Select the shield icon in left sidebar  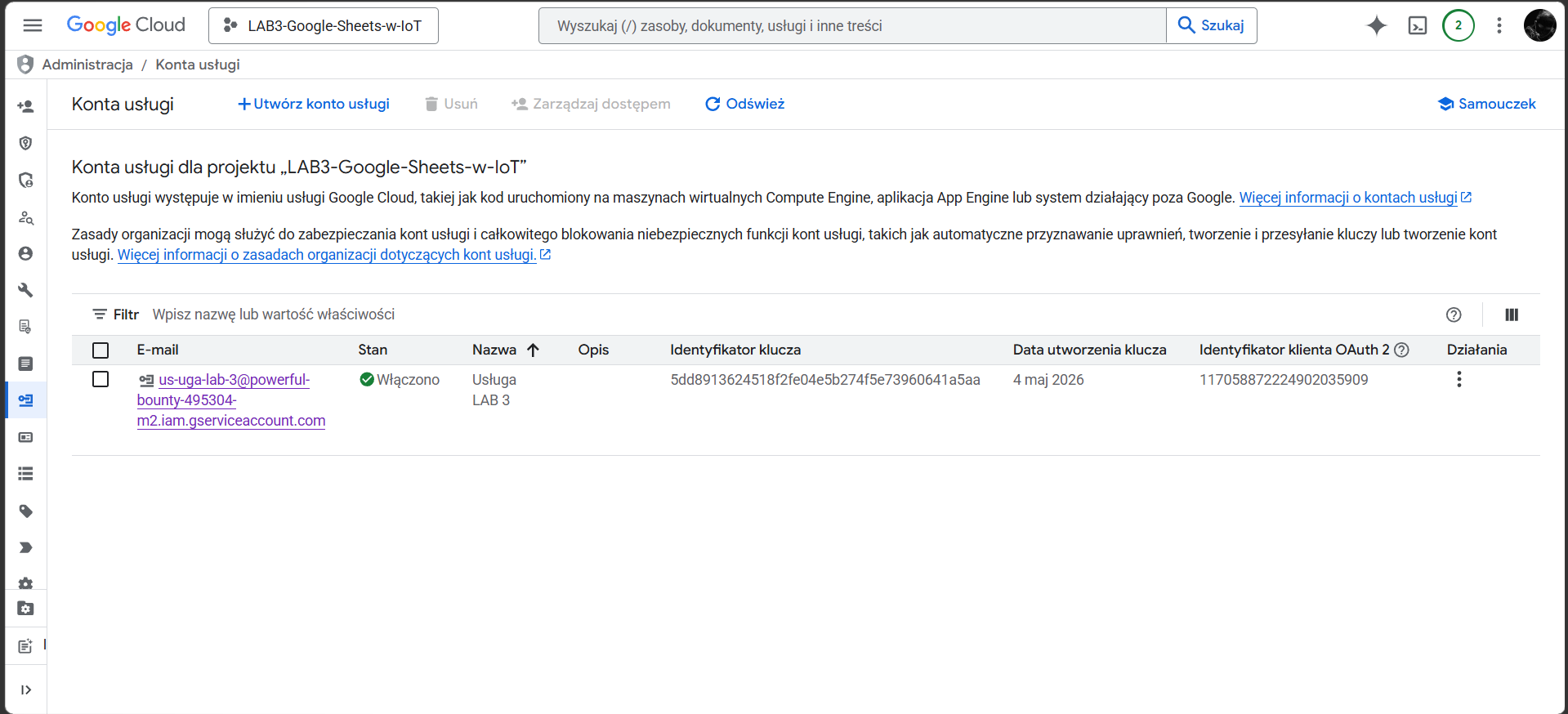25,143
